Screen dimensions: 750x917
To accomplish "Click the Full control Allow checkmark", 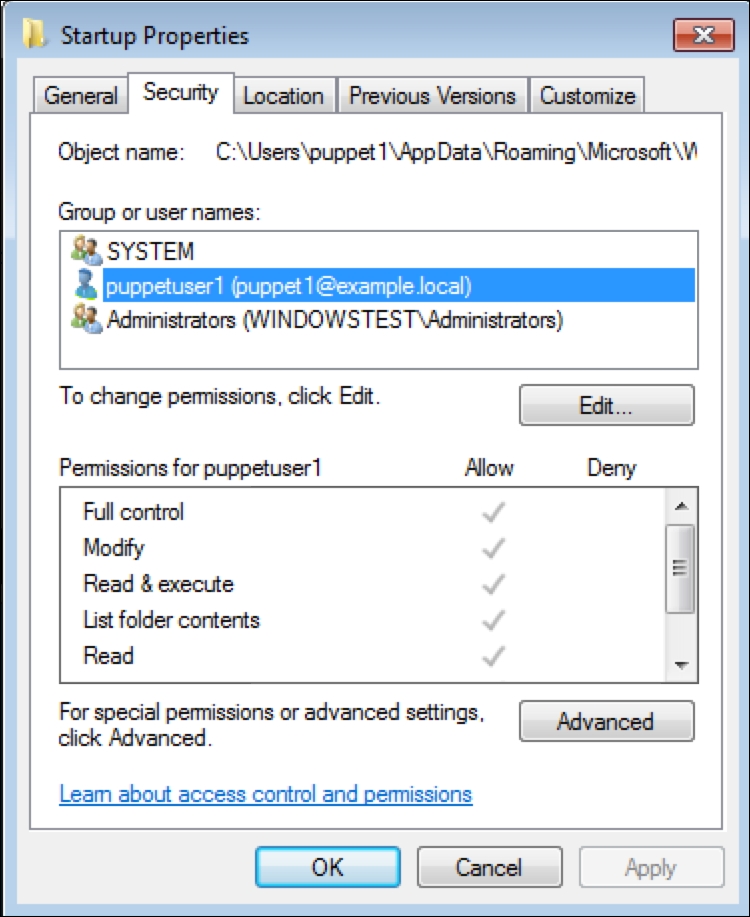I will (x=492, y=512).
